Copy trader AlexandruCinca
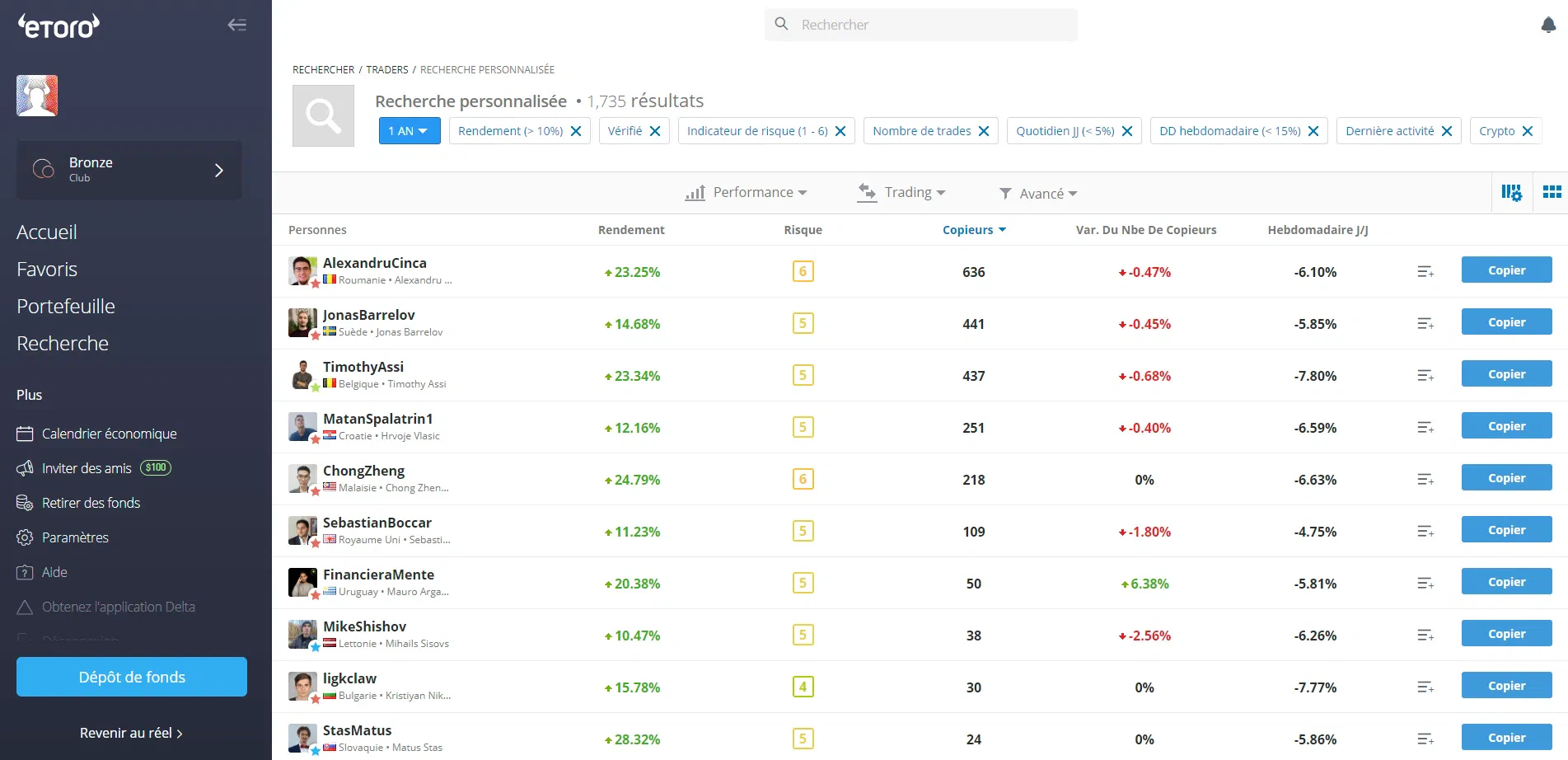 1507,270
